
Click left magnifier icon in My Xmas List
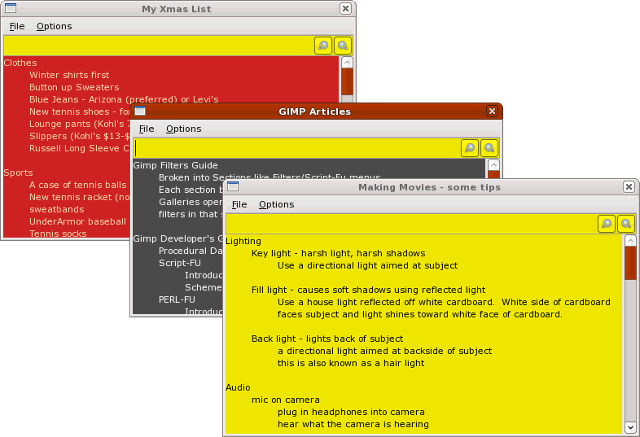323,45
